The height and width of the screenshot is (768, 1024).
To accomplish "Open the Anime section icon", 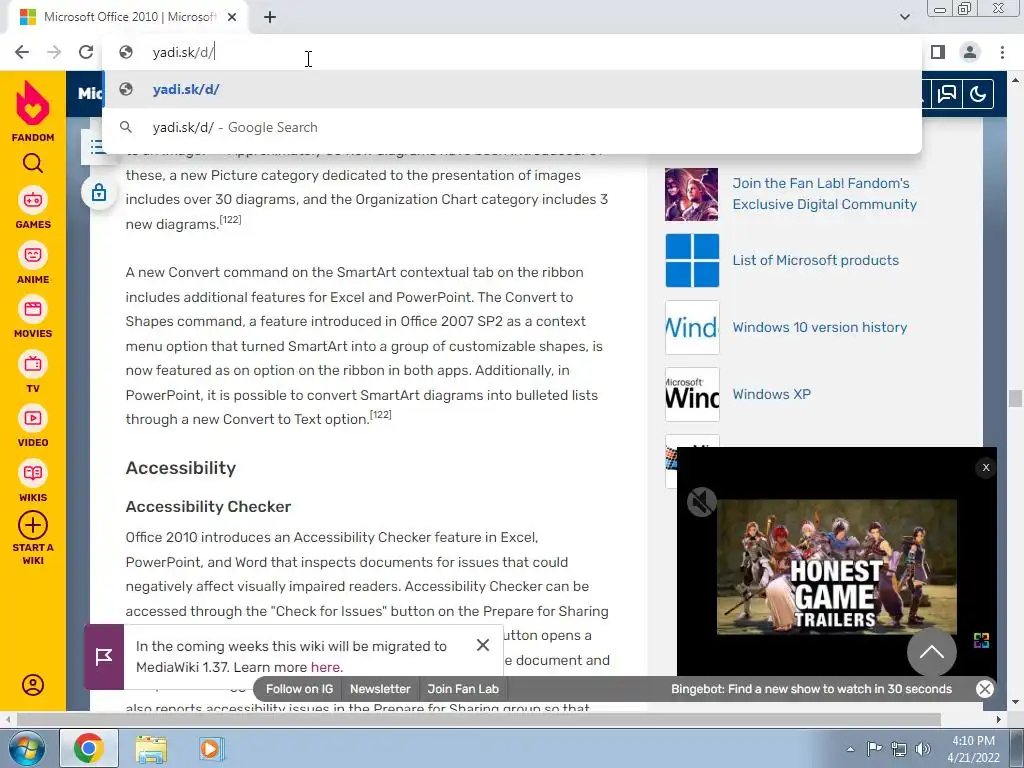I will (33, 255).
